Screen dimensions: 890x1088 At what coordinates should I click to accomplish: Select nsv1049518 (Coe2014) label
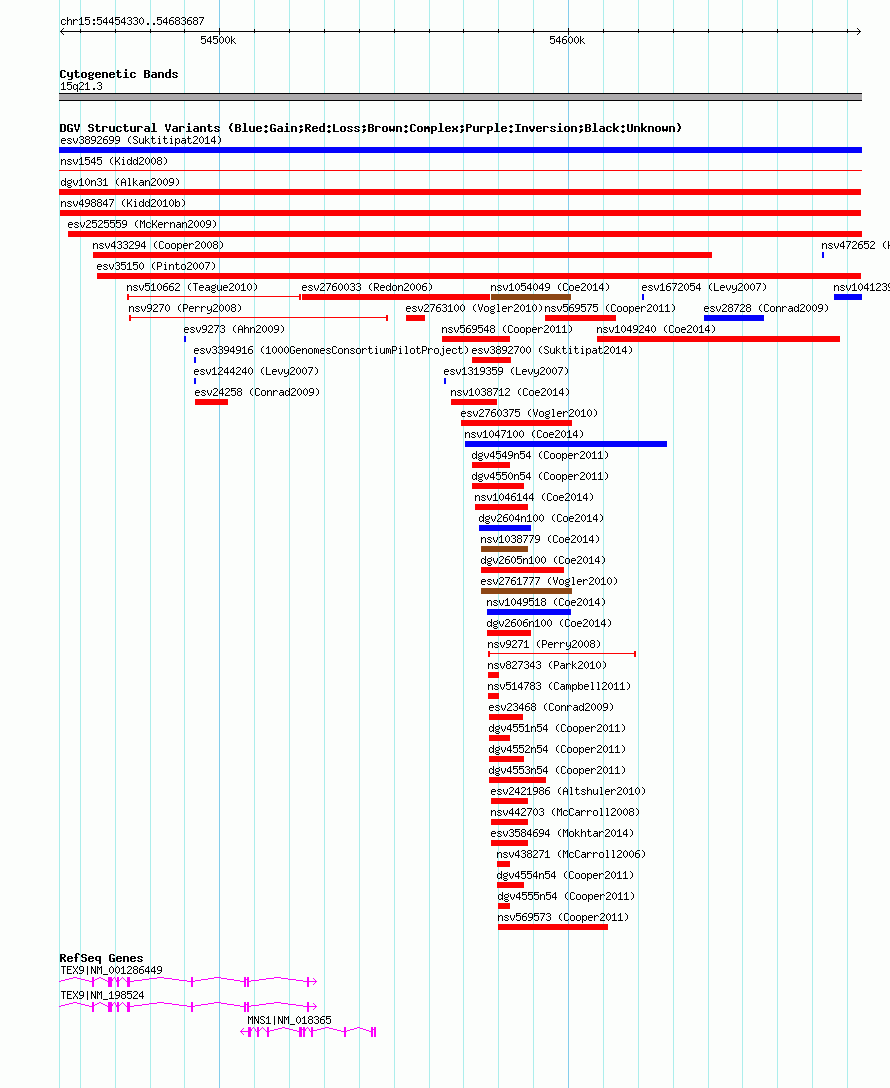coord(546,602)
